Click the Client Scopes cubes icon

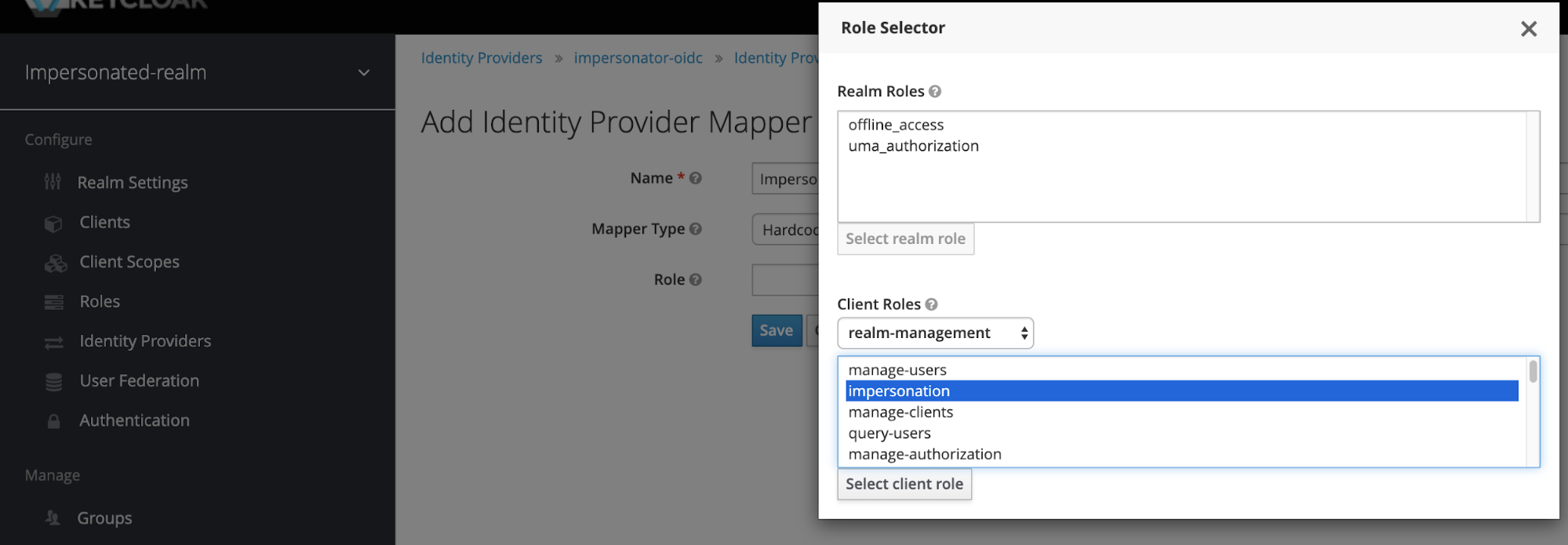point(55,263)
